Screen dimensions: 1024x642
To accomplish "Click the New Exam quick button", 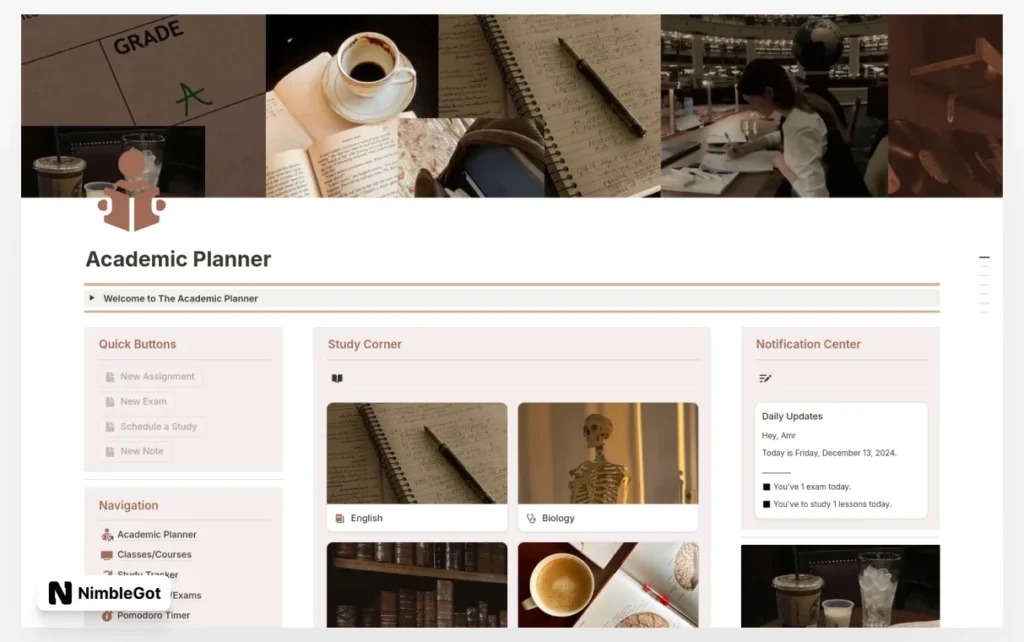I will click(x=136, y=401).
